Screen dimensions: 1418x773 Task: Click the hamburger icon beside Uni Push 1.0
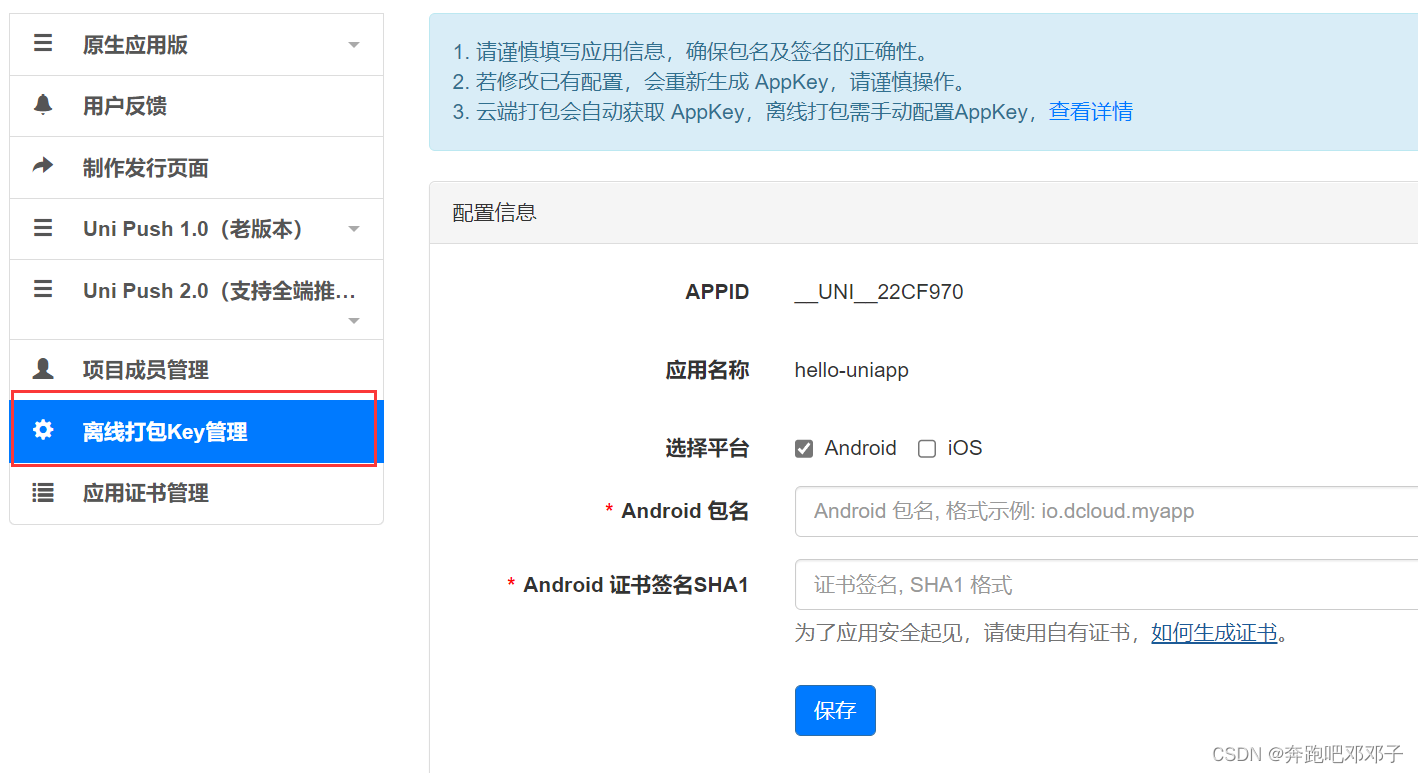43,228
